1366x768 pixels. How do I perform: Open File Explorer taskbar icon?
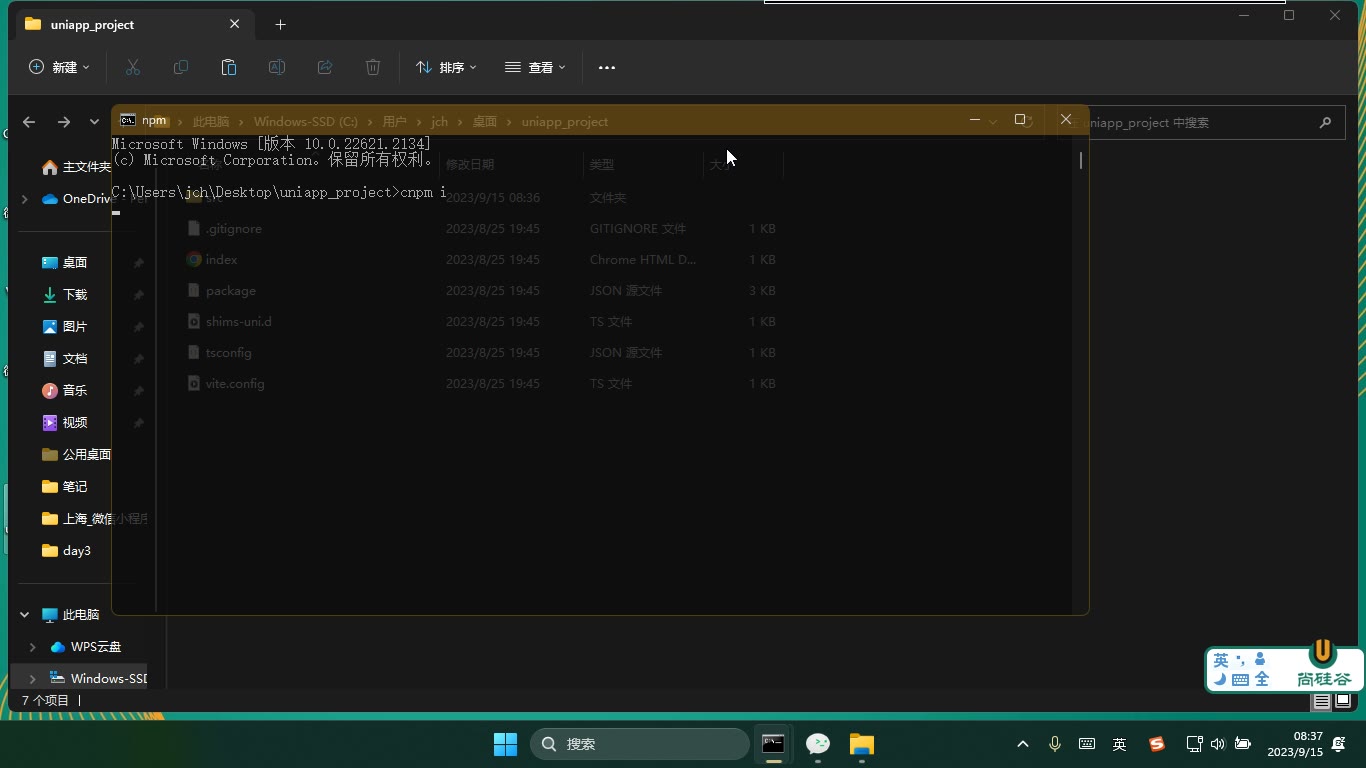click(x=862, y=744)
